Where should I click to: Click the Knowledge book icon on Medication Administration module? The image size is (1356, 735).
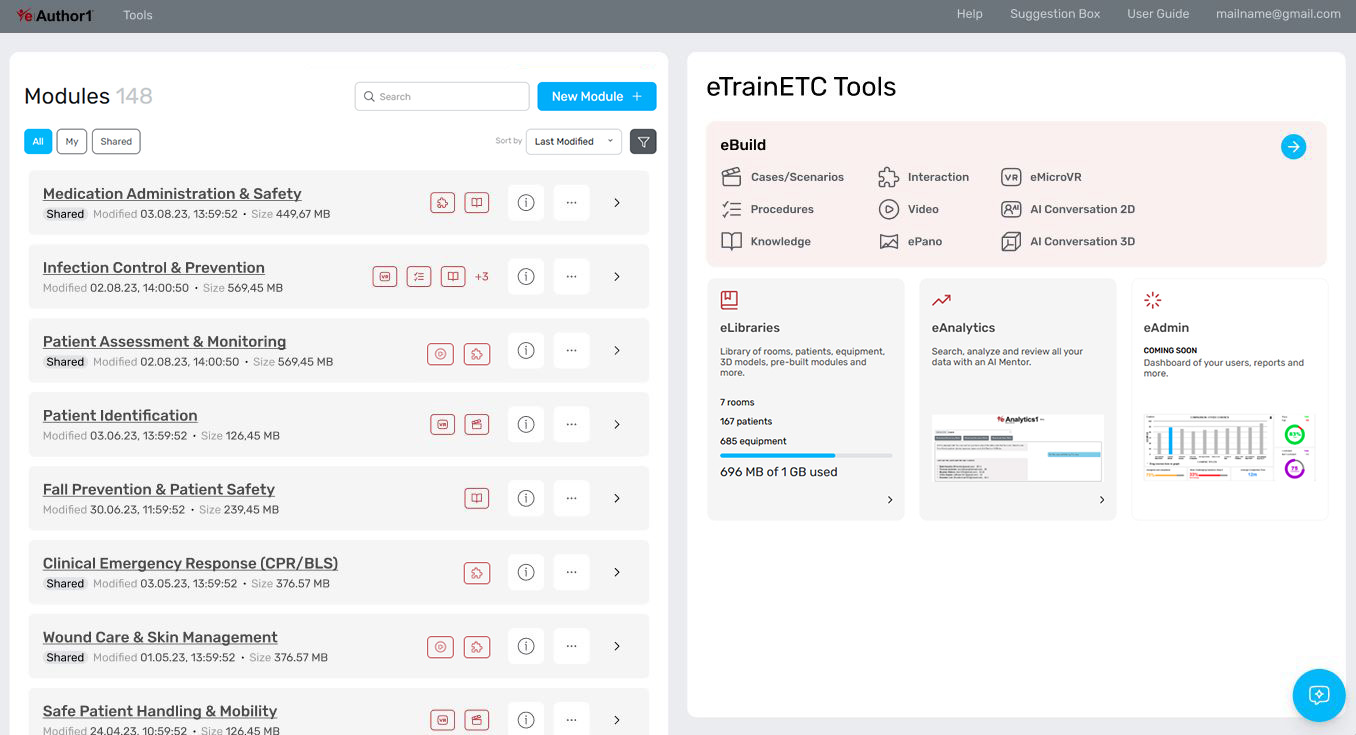pyautogui.click(x=477, y=202)
